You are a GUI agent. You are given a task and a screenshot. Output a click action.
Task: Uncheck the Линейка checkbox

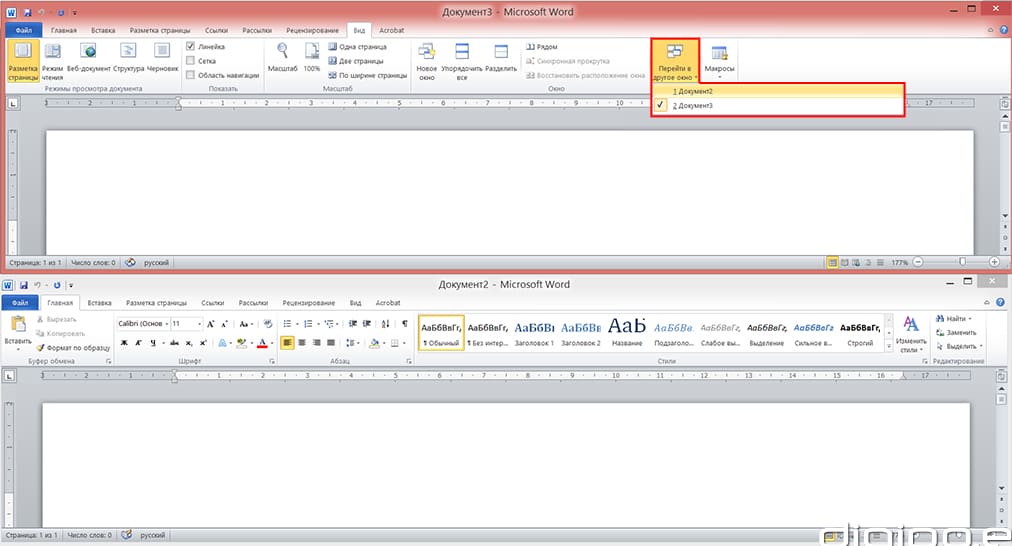coord(191,47)
